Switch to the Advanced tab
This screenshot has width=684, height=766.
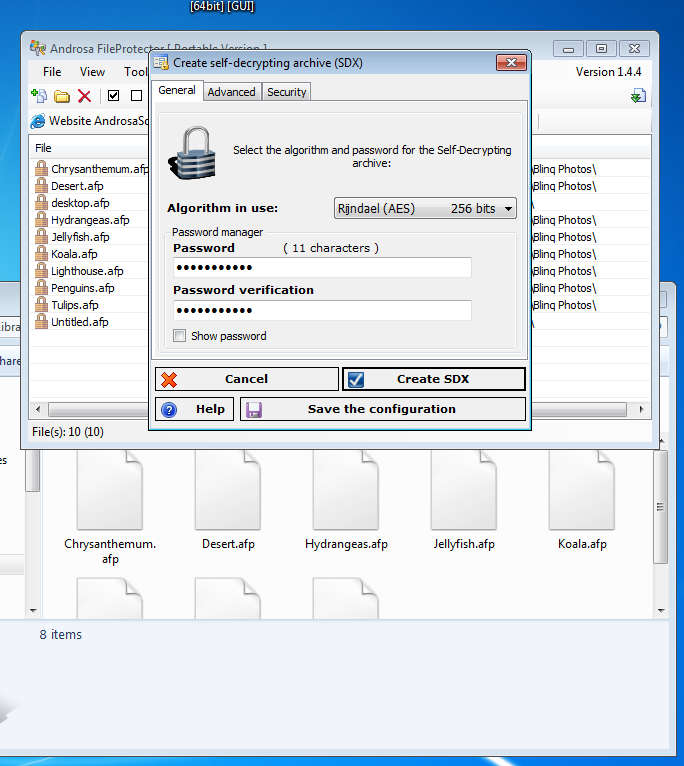pyautogui.click(x=232, y=92)
